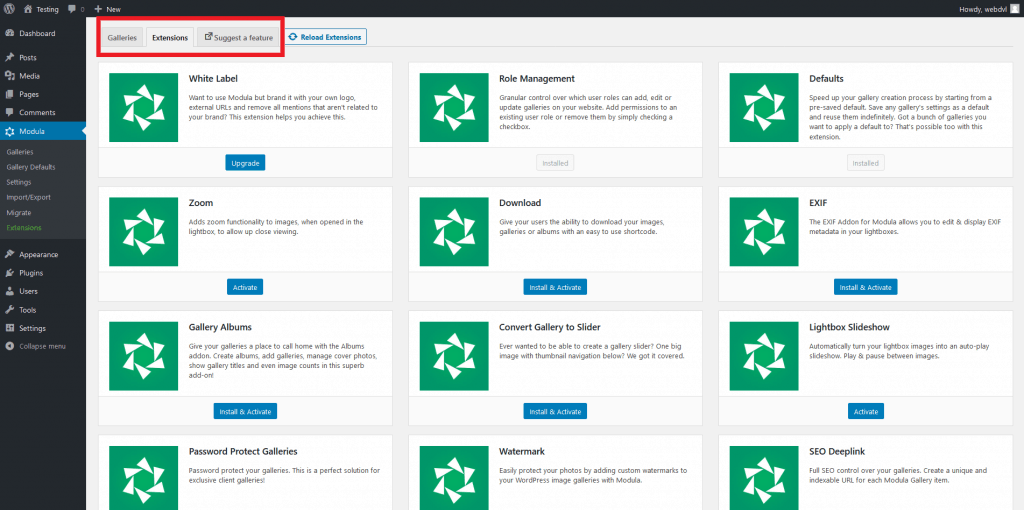Click the Gallery Albums card heading
This screenshot has width=1024, height=510.
(220, 327)
